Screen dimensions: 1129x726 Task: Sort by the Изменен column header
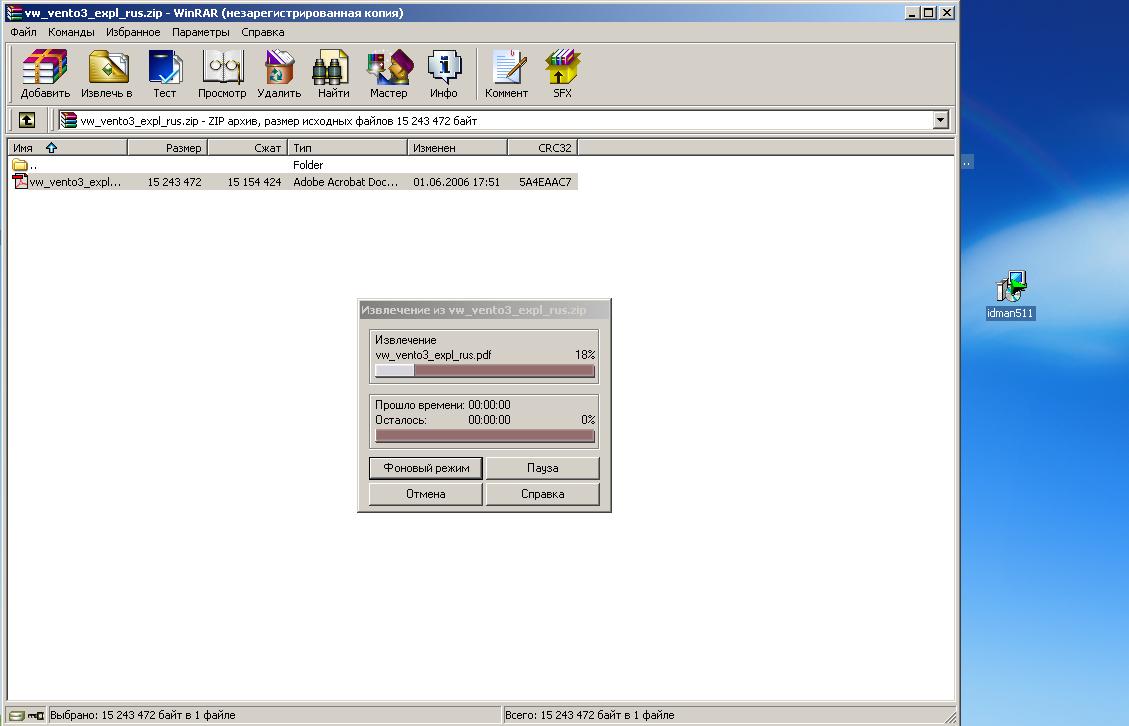tap(457, 148)
